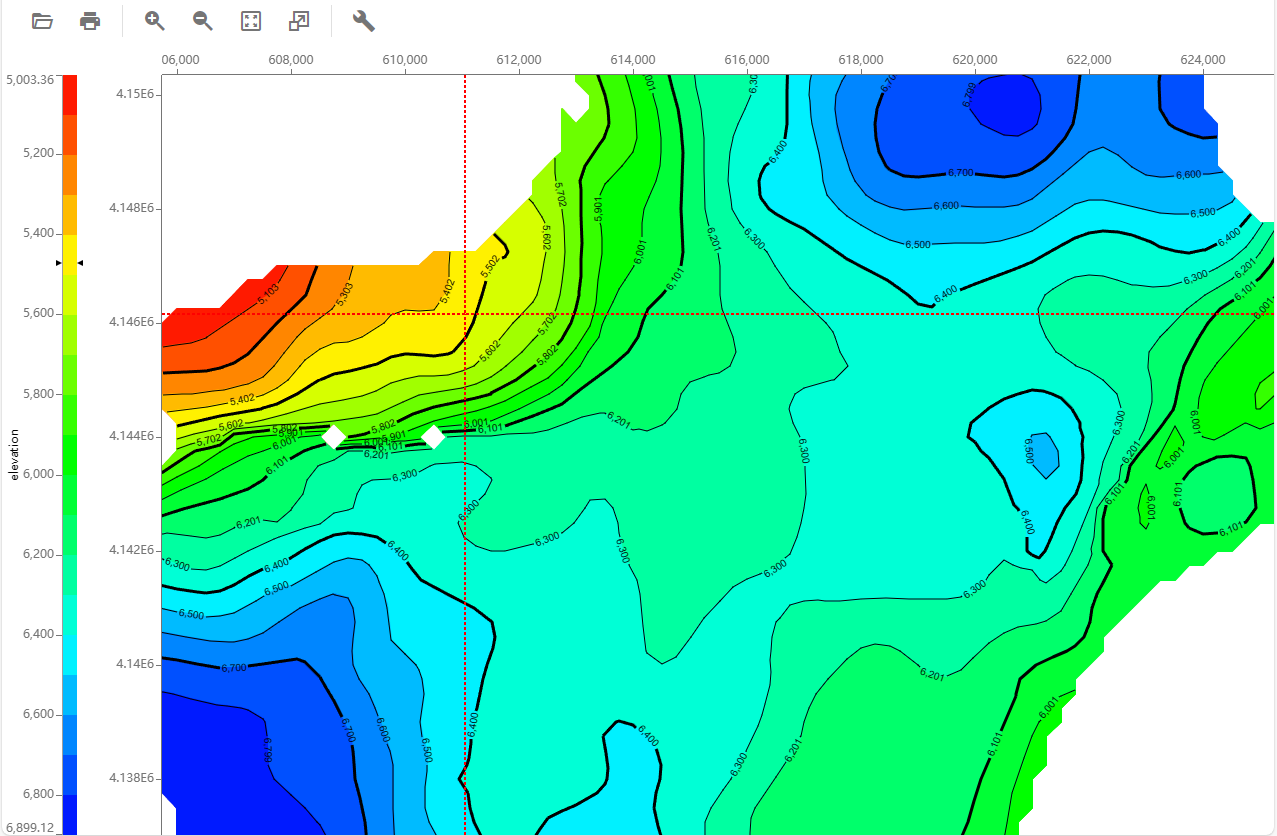The width and height of the screenshot is (1277, 836).
Task: Fit the map to the window
Action: (x=251, y=21)
